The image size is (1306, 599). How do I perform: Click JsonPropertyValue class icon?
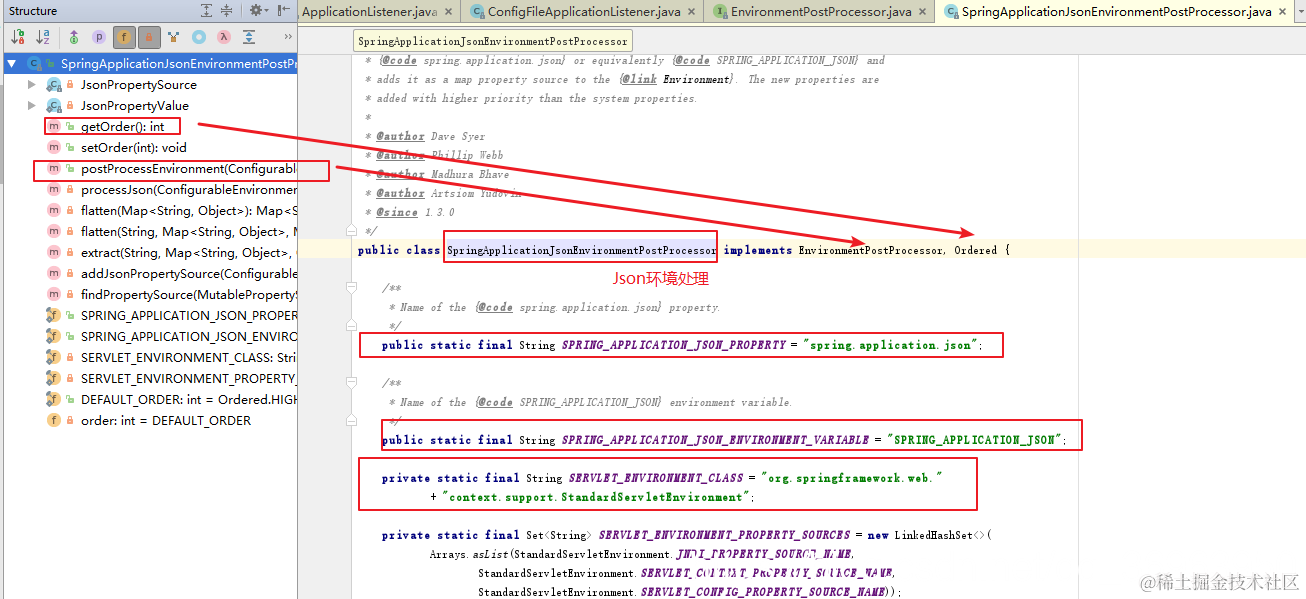[54, 106]
